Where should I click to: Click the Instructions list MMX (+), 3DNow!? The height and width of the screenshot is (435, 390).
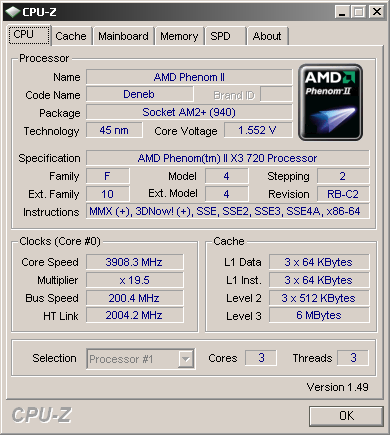[228, 211]
